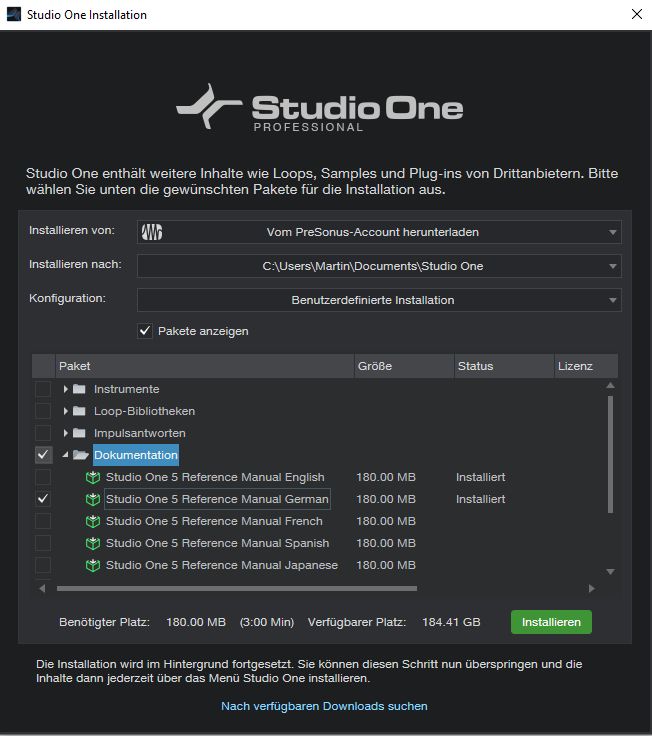Expand the Impulsantworten tree node
Image resolution: width=652 pixels, height=736 pixels.
[65, 433]
